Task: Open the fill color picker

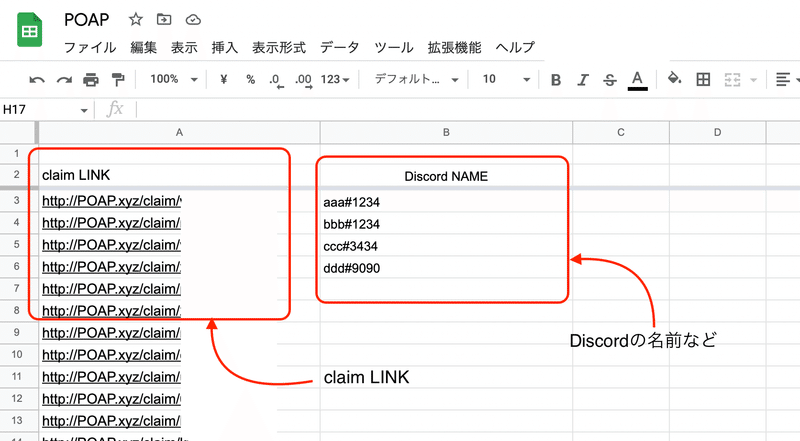Action: pyautogui.click(x=674, y=79)
